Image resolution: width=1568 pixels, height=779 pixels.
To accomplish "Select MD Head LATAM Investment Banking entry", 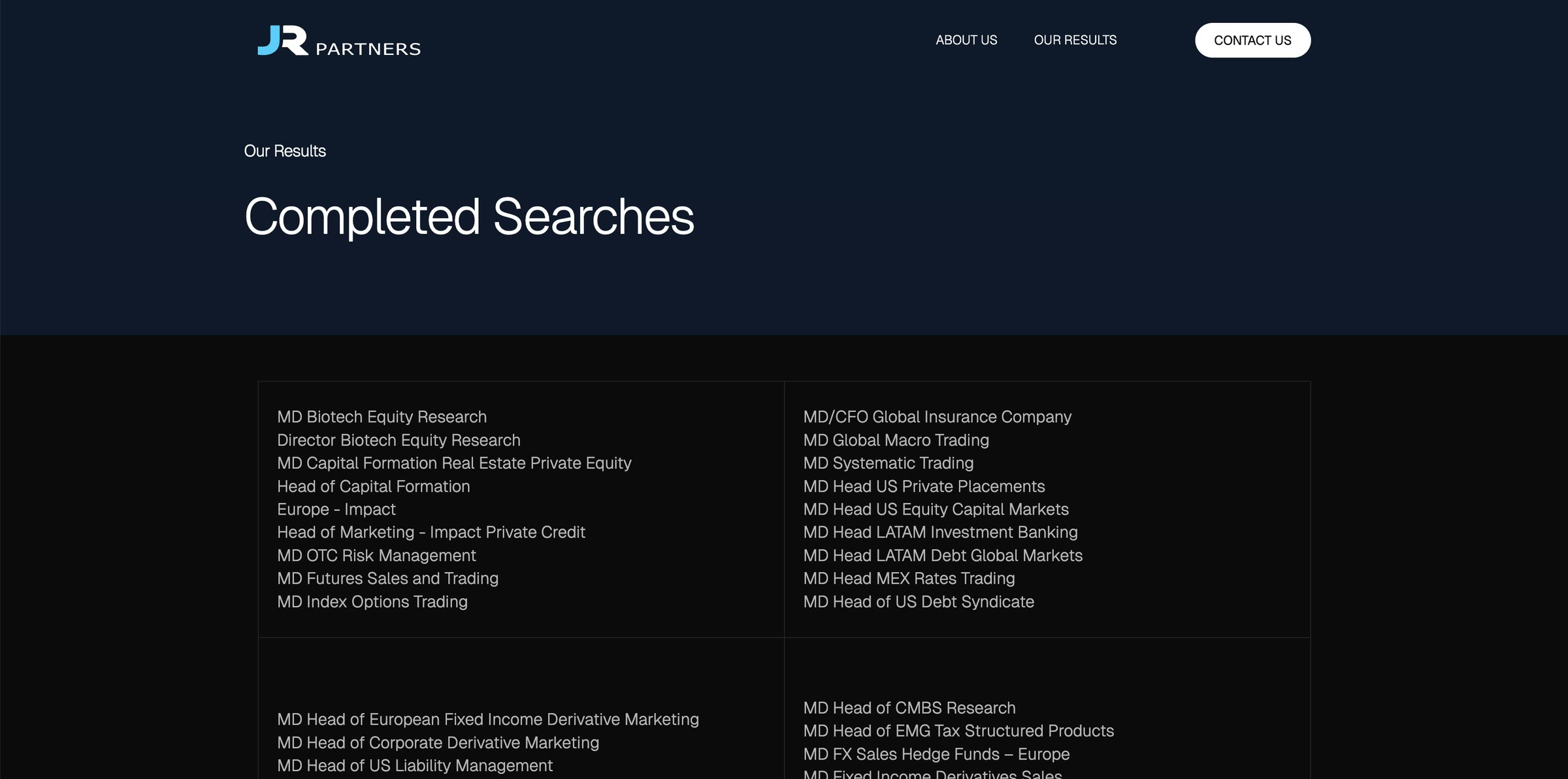I will (x=940, y=532).
